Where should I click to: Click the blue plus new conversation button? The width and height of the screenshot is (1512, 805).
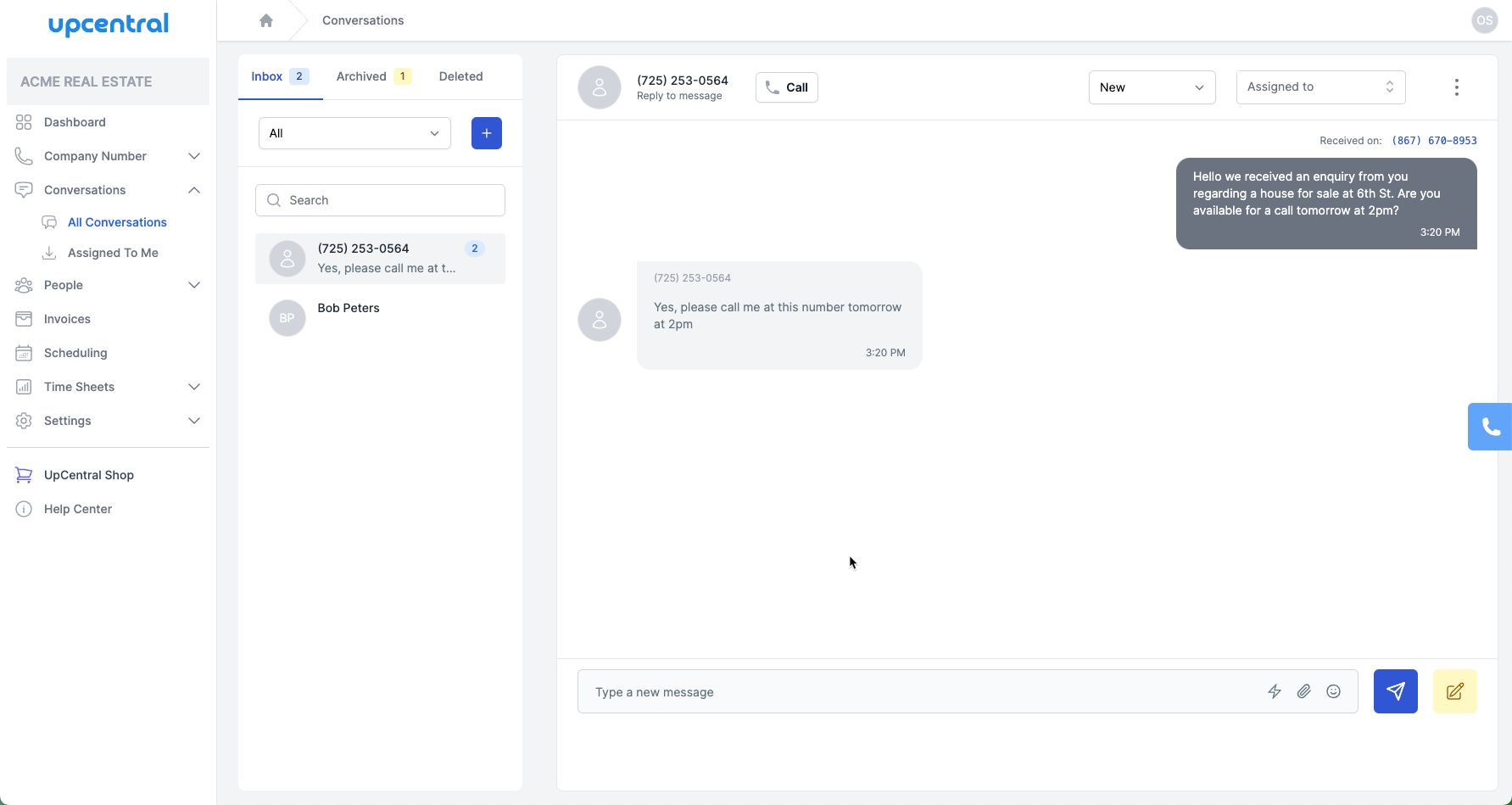[x=486, y=132]
